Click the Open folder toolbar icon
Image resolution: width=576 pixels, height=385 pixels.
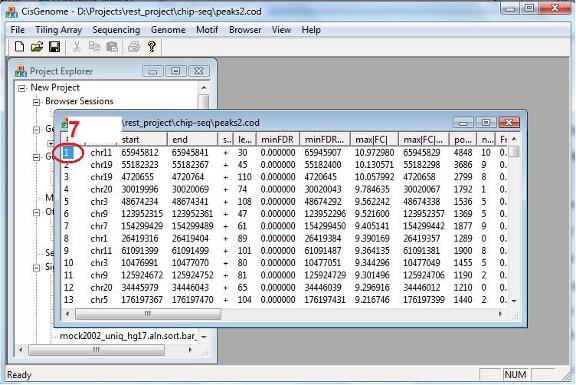[37, 47]
